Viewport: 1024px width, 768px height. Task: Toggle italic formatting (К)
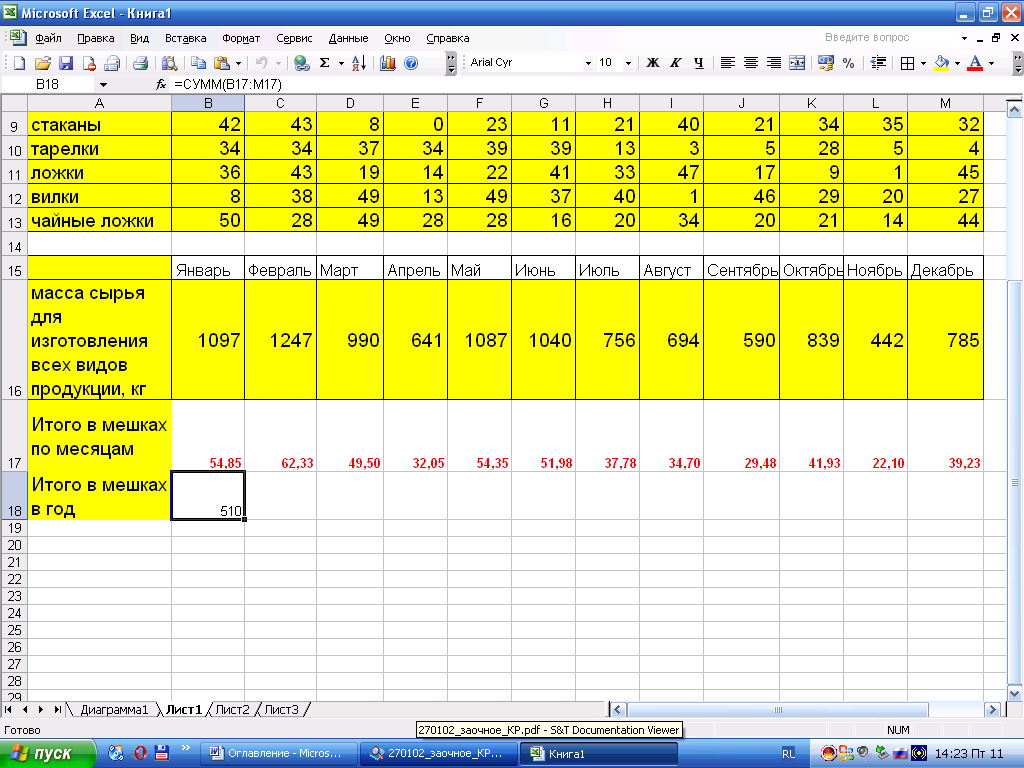point(676,63)
